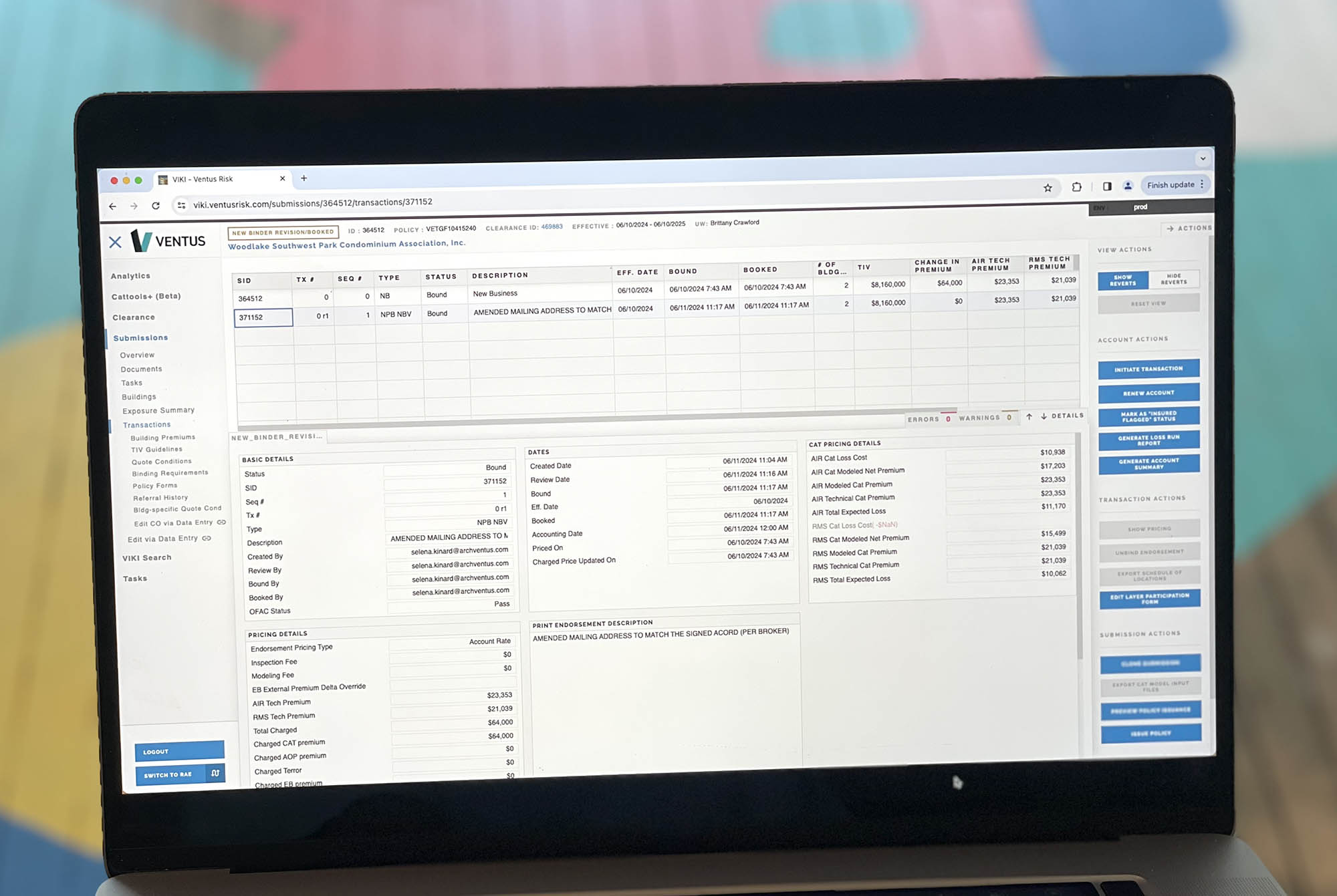The image size is (1337, 896).
Task: Open TIV Guidelines sub-item
Action: point(156,450)
